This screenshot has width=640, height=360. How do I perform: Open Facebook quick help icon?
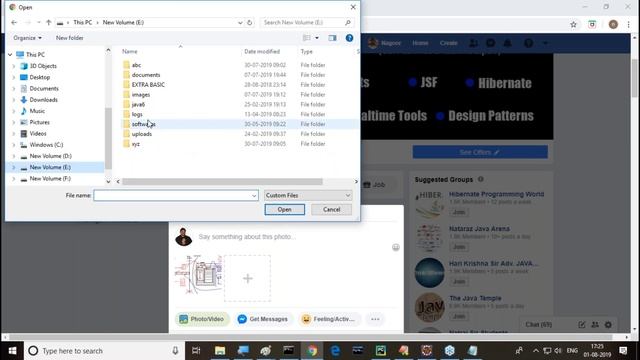click(x=529, y=43)
